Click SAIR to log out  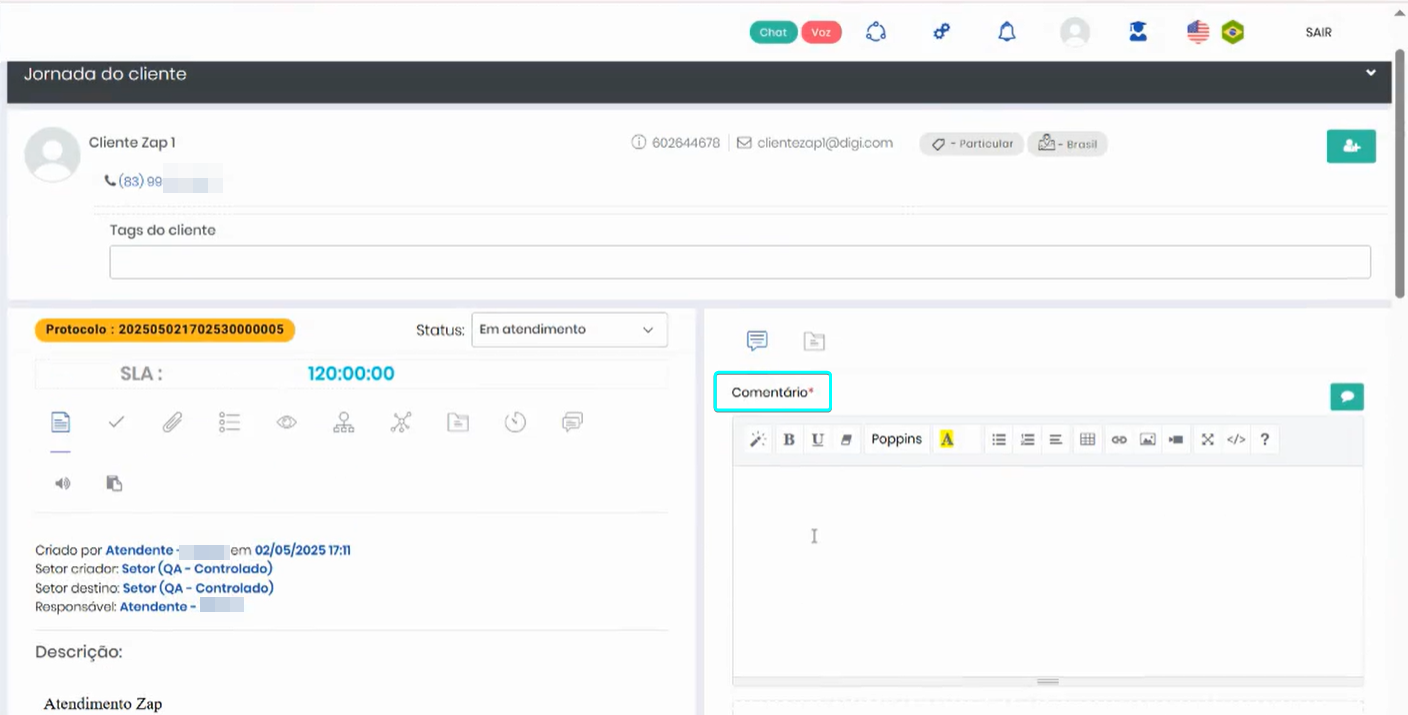(1318, 32)
